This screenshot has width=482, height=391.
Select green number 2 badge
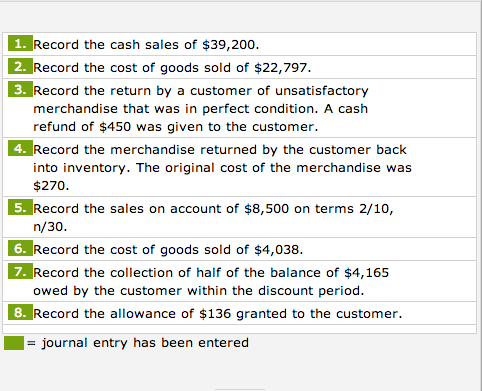(20, 66)
